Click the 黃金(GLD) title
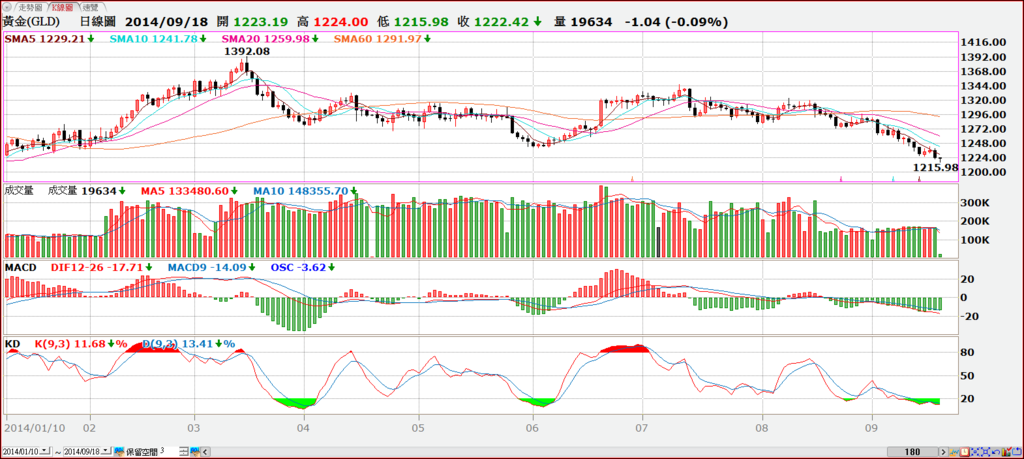The image size is (1024, 459). coord(33,22)
